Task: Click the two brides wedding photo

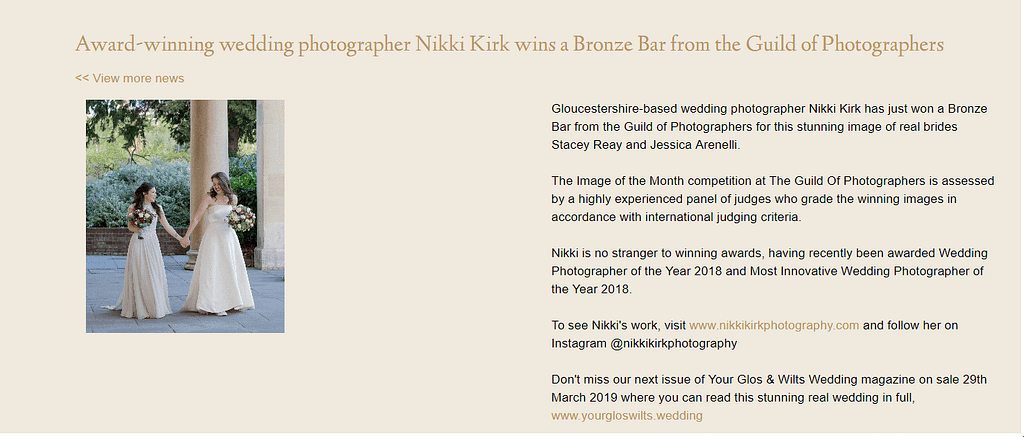Action: coord(185,216)
